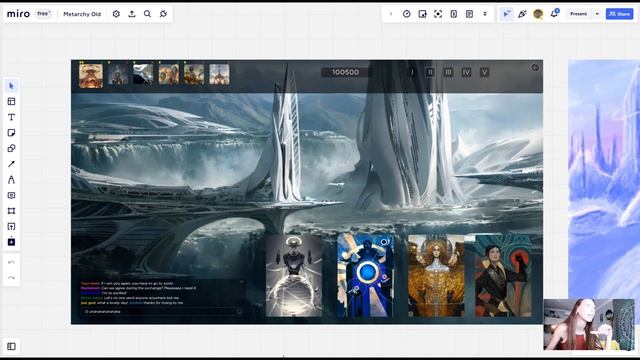Screen dimensions: 640x360
Task: Select the blue orb card
Action: pos(366,276)
